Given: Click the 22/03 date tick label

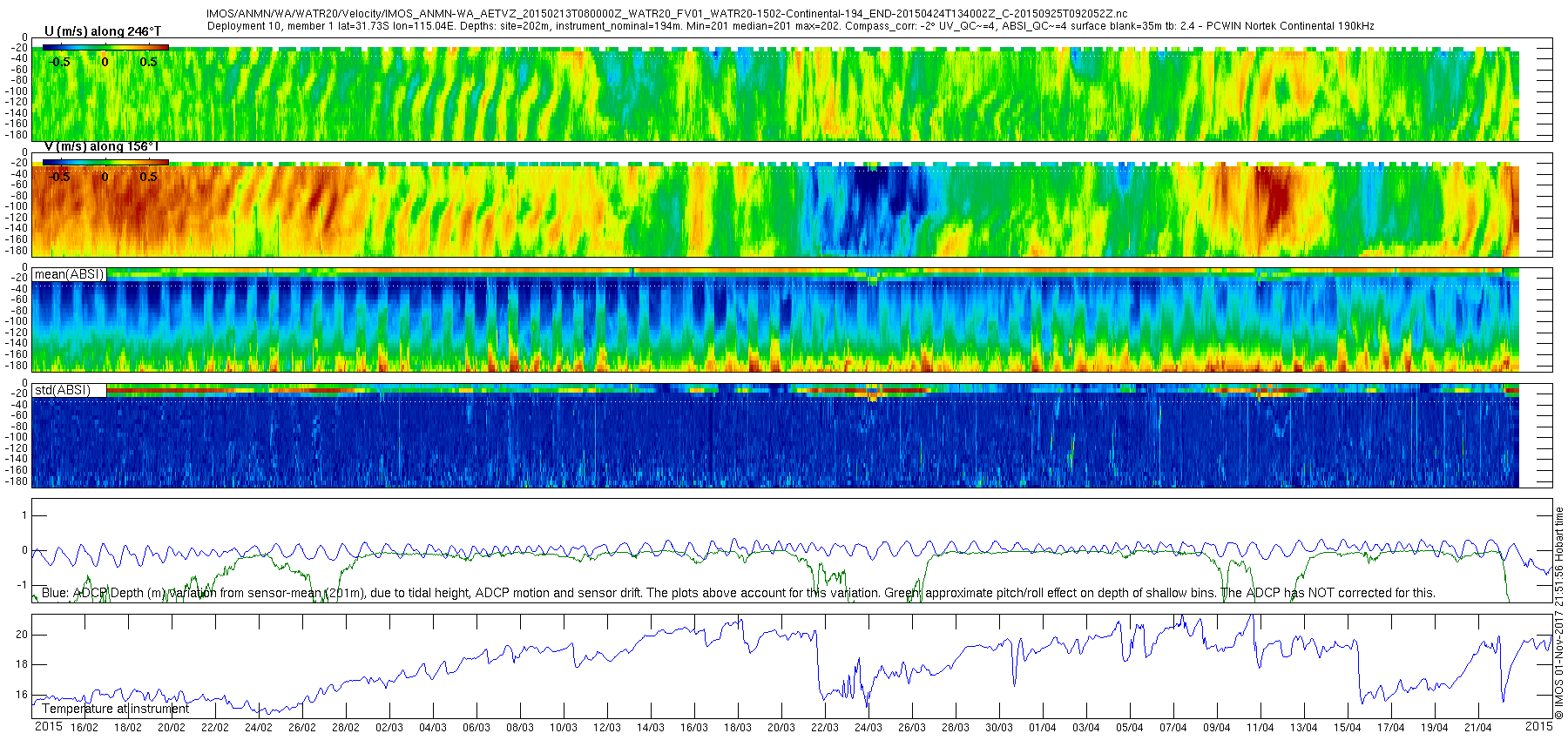Looking at the screenshot, I should pos(825,728).
